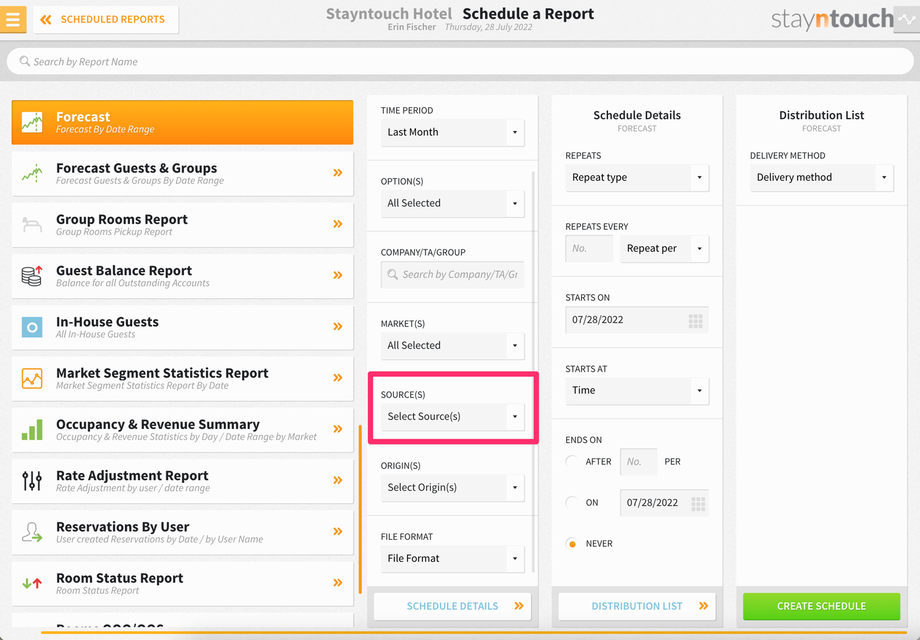Screen dimensions: 920x640
Task: Open the Delivery method dropdown
Action: click(x=821, y=178)
